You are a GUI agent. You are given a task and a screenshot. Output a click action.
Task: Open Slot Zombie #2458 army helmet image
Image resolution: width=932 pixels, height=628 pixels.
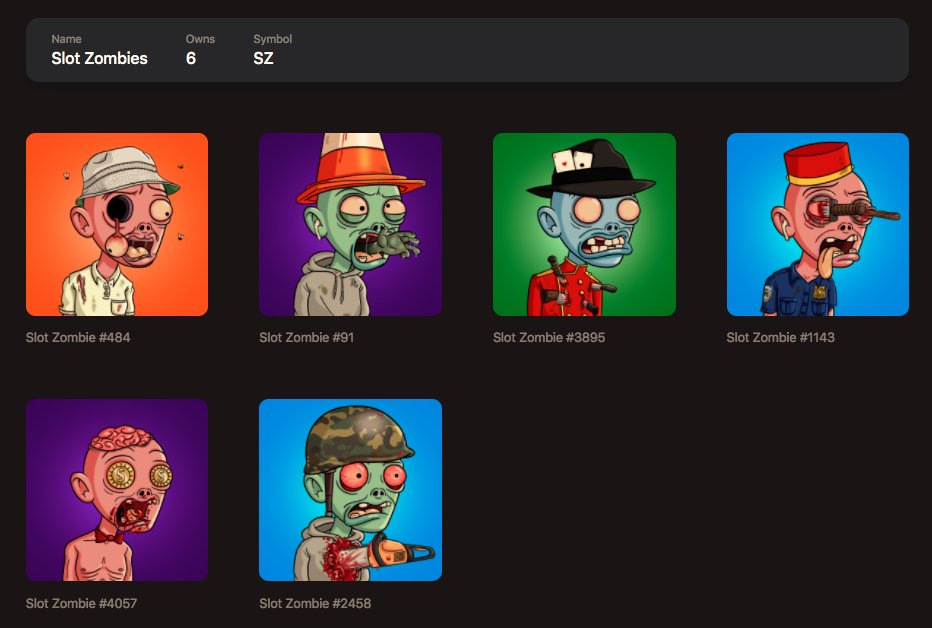351,490
